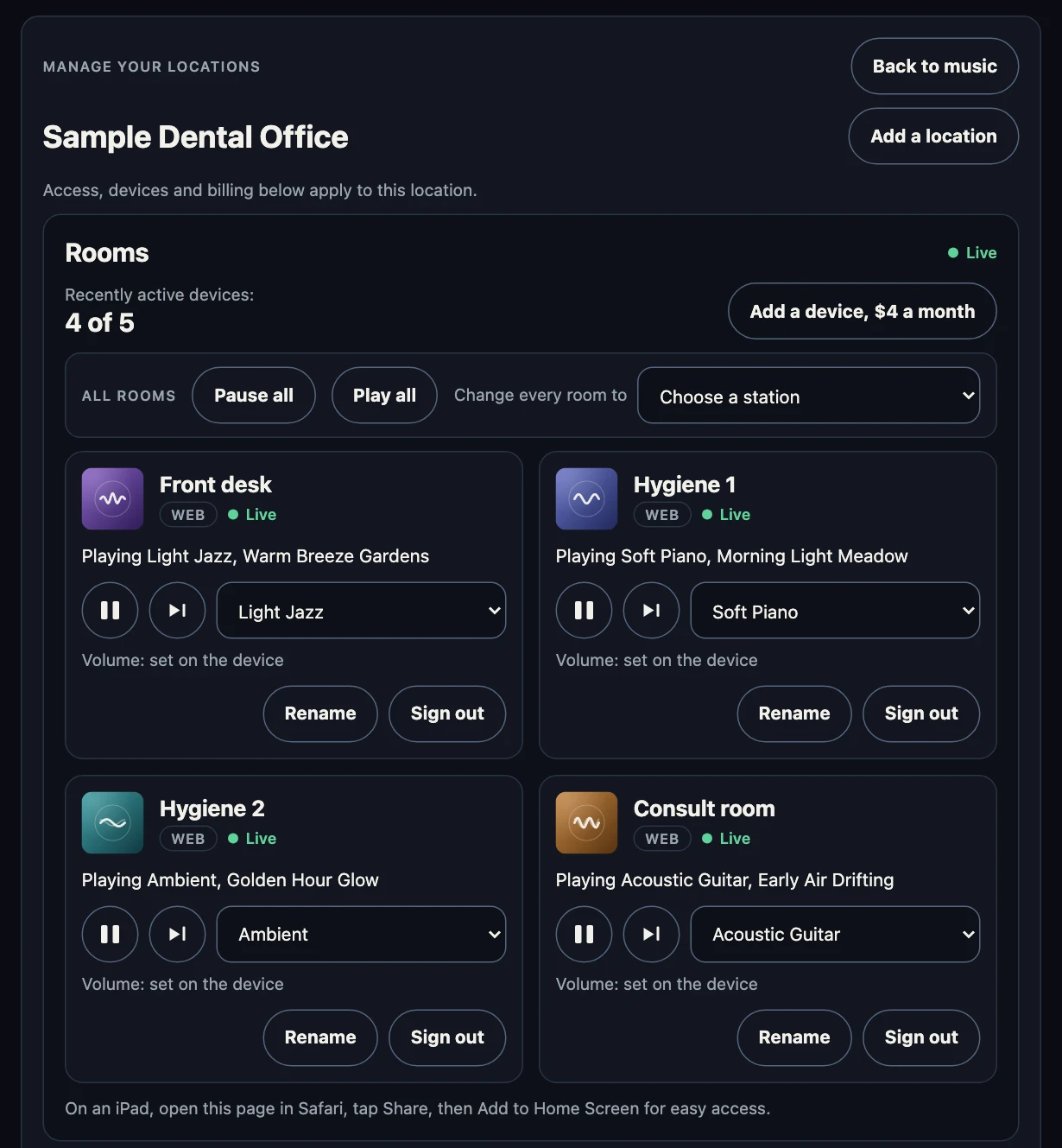Click the iPad Add to Home Screen tip

pos(418,1108)
